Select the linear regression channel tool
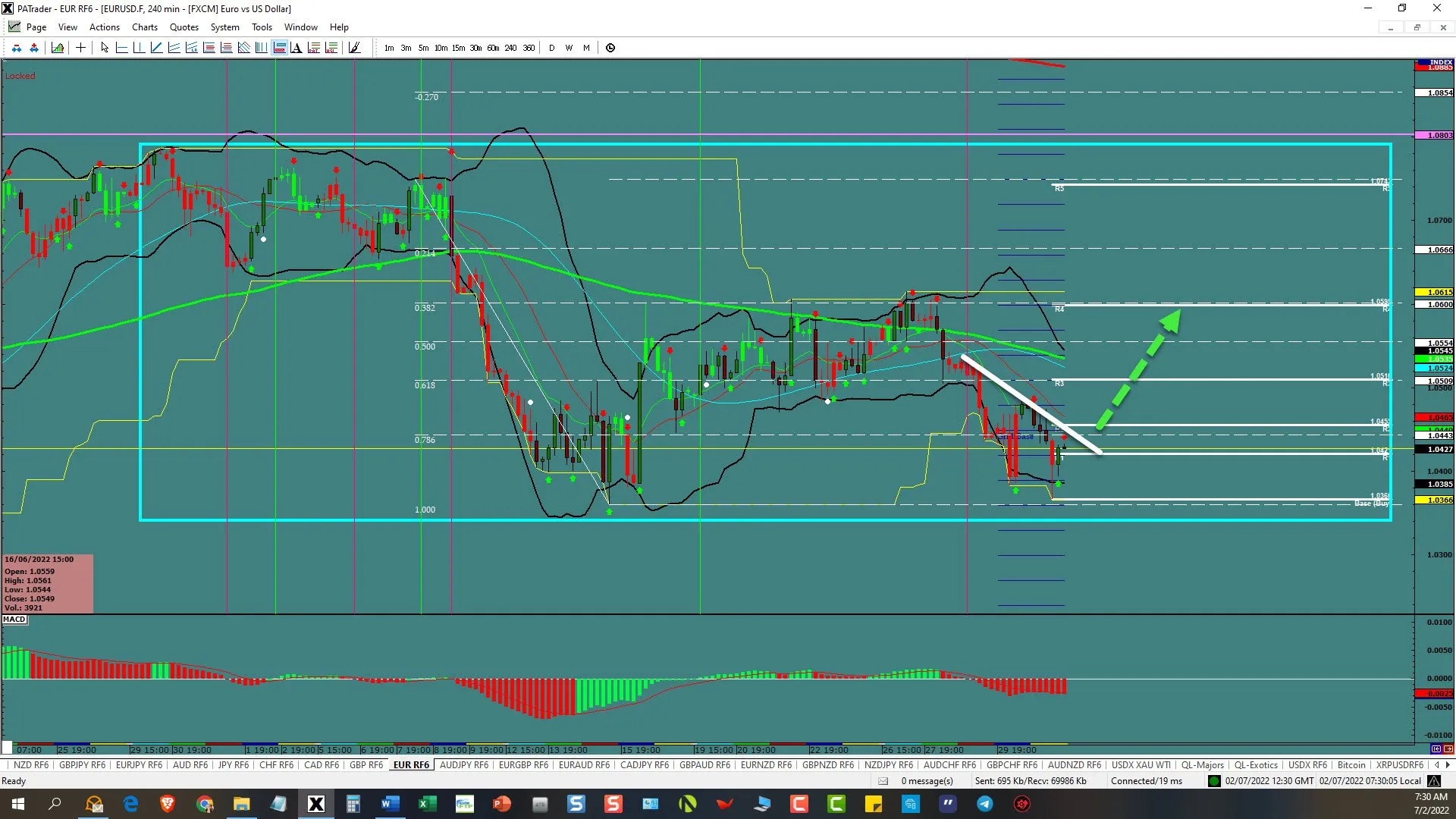This screenshot has height=819, width=1456. click(191, 48)
